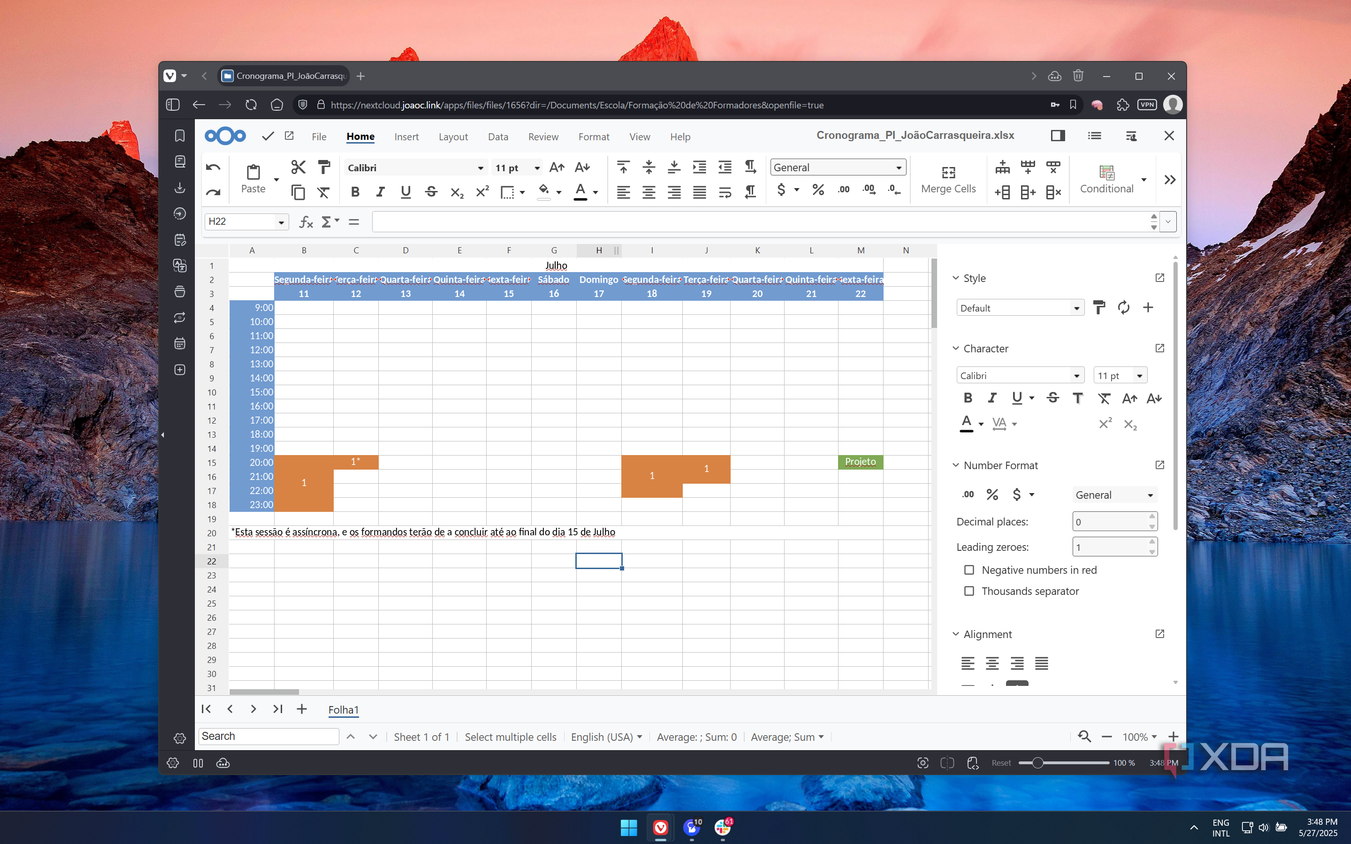Image resolution: width=1351 pixels, height=844 pixels.
Task: Delete columns icon in toolbar
Action: (1053, 192)
